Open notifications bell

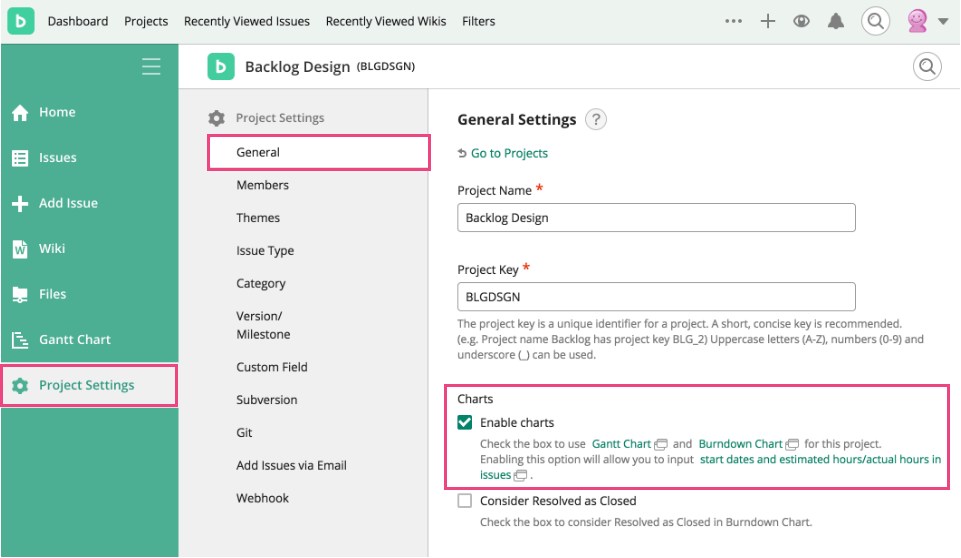click(835, 21)
